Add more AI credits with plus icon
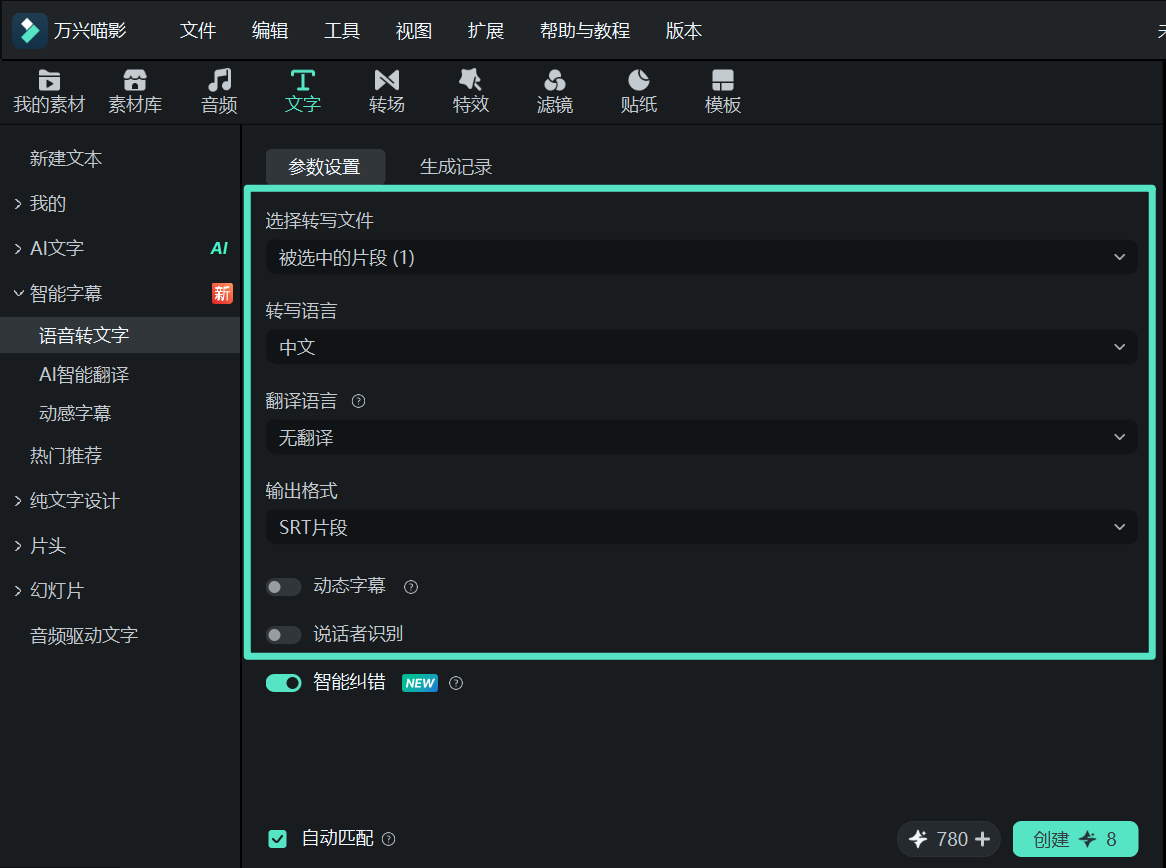The height and width of the screenshot is (868, 1166). (x=982, y=839)
